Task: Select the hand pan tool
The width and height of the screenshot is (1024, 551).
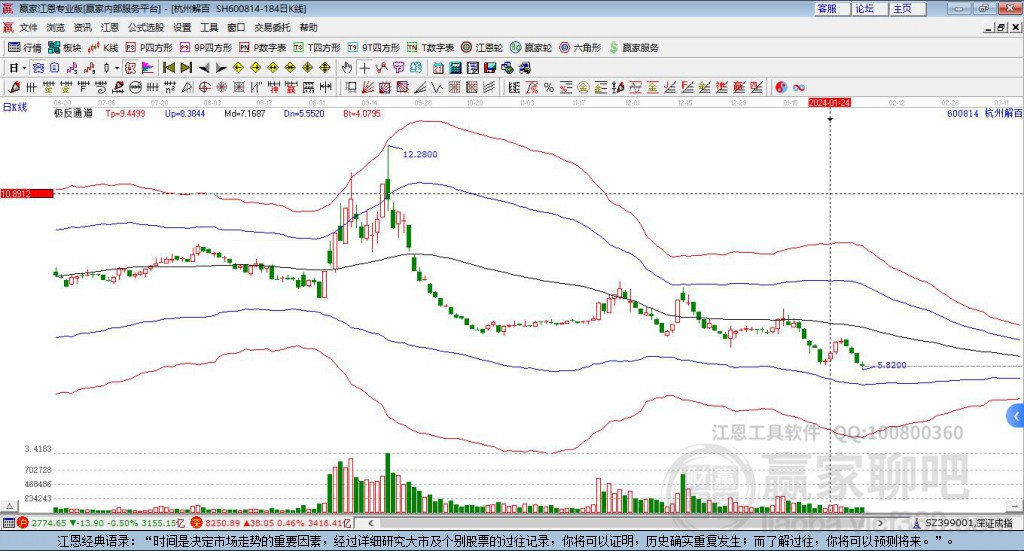Action: (x=347, y=68)
